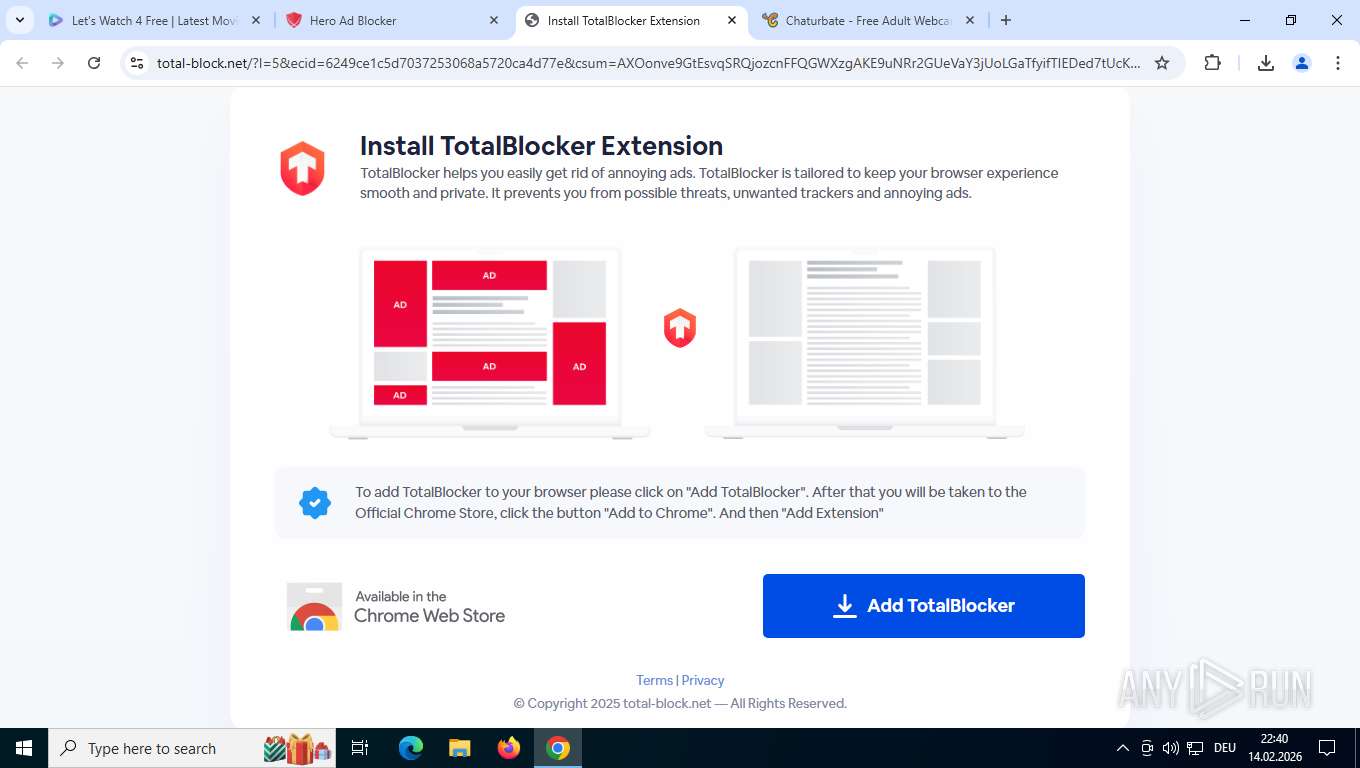
Task: Click the laptop illustration showing red ads
Action: [490, 342]
